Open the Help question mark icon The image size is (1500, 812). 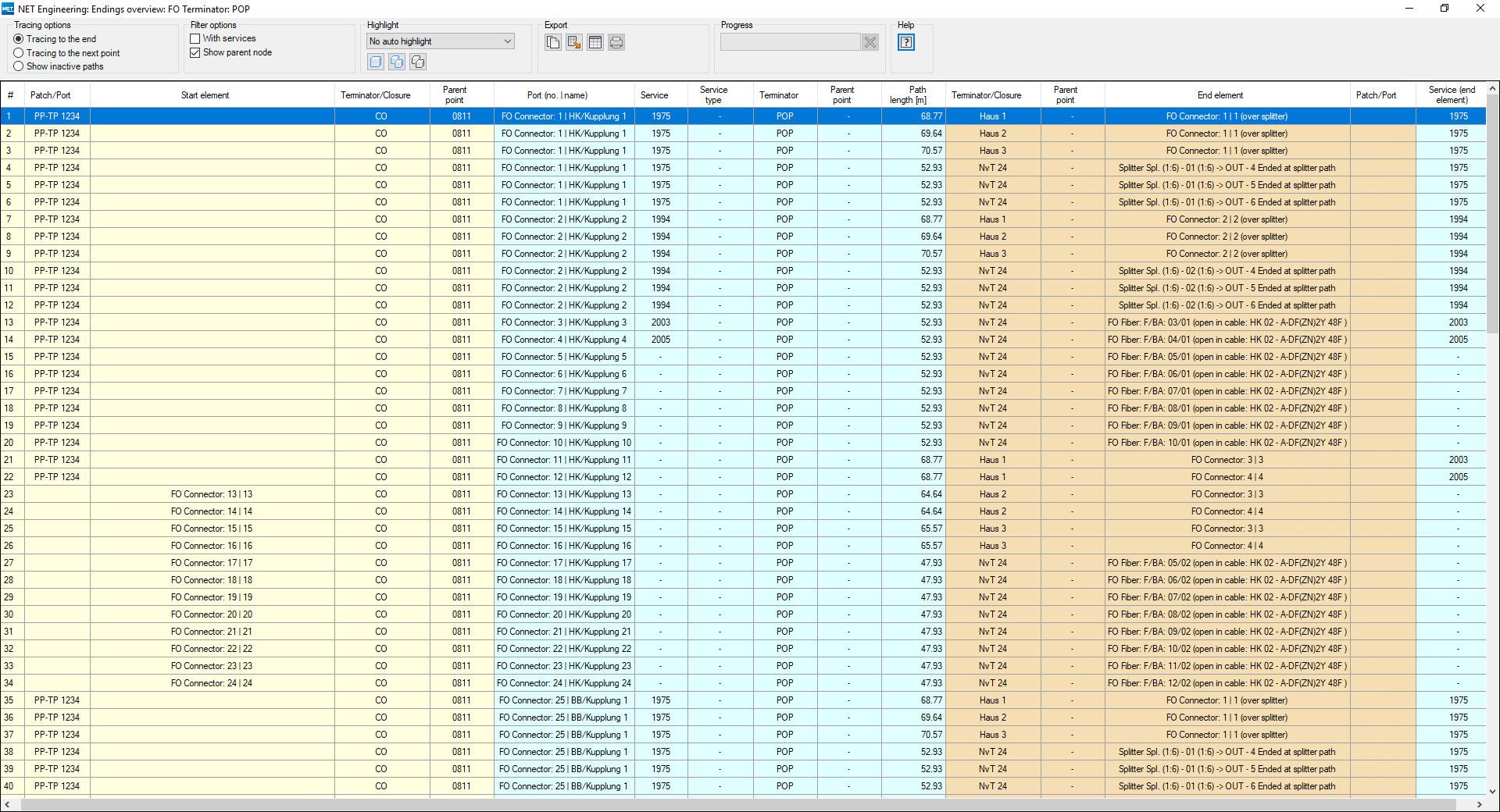(906, 43)
